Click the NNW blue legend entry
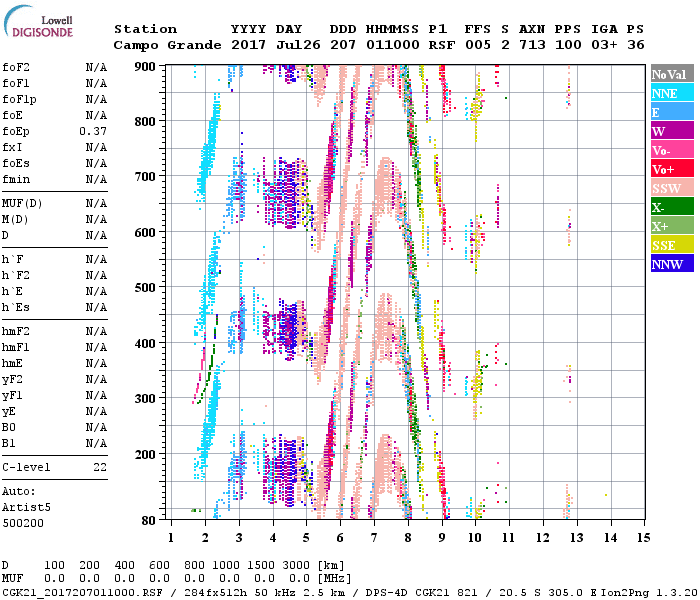700x600 pixels. point(671,265)
